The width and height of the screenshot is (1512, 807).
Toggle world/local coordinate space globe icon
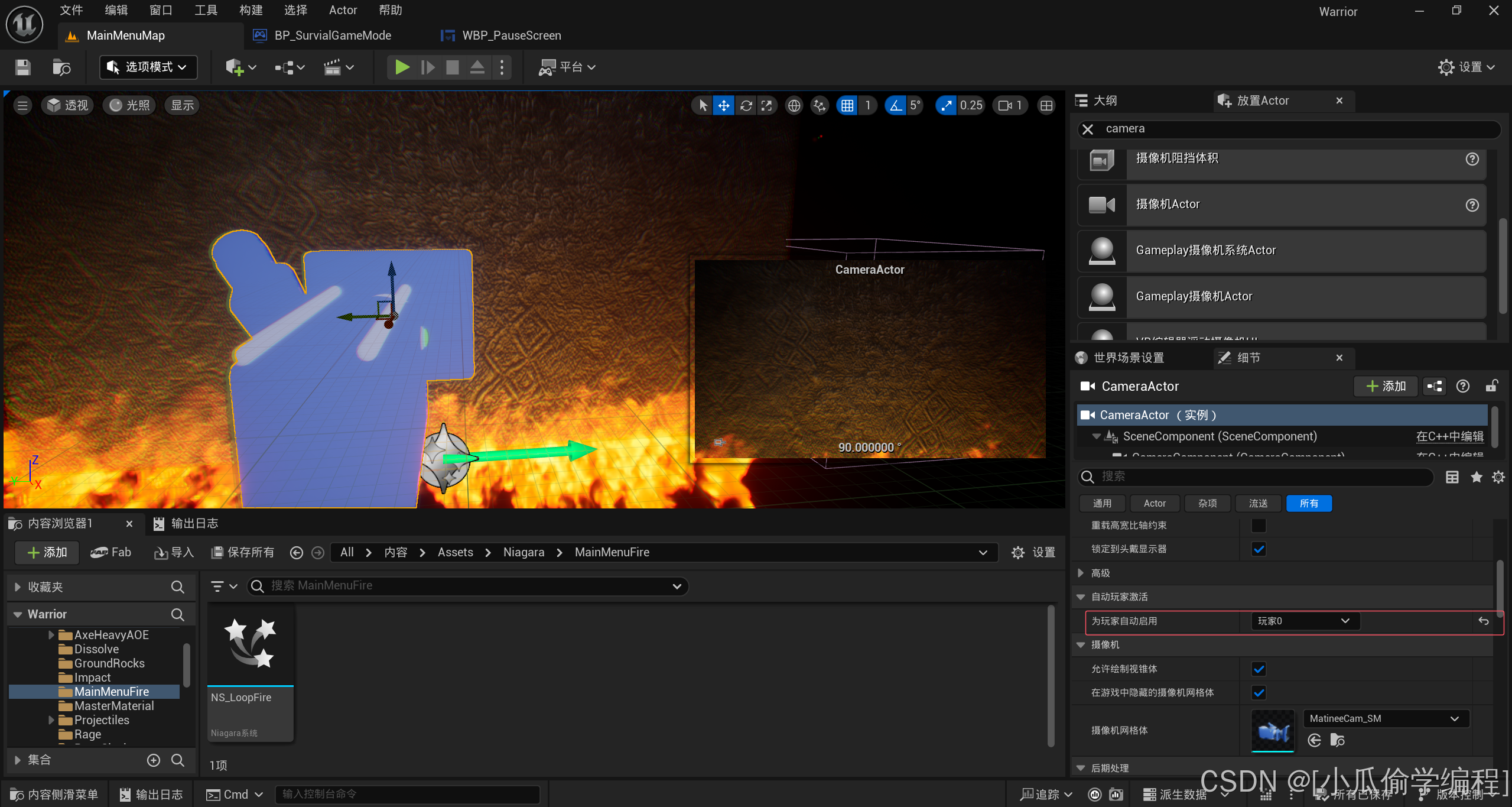(x=794, y=106)
